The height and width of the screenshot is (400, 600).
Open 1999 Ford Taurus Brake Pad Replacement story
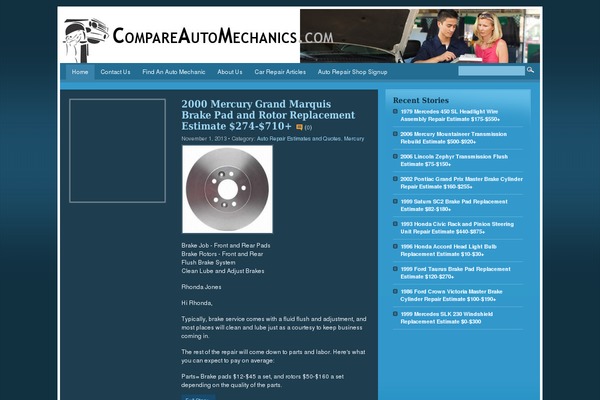pyautogui.click(x=455, y=273)
